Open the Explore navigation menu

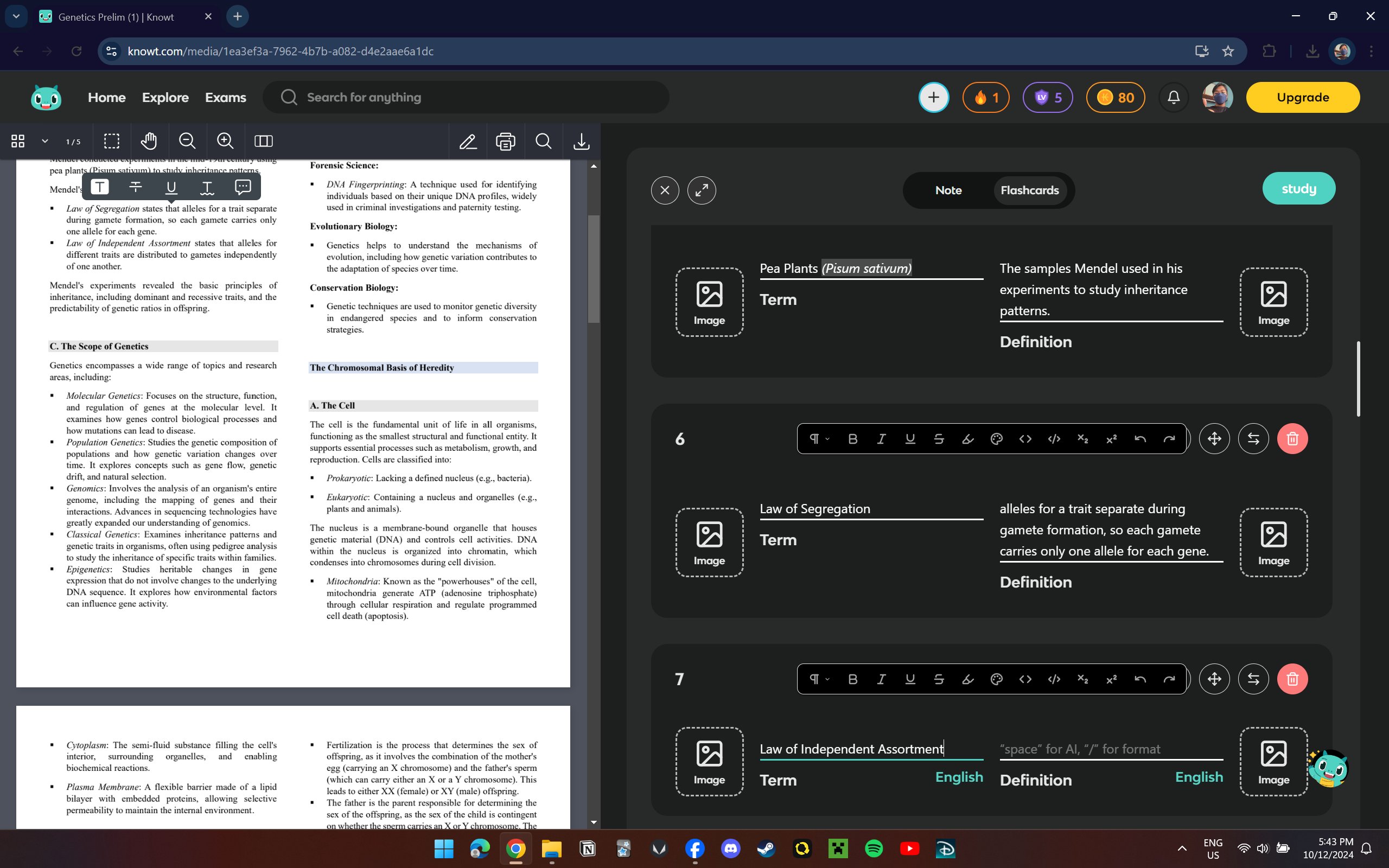(x=166, y=97)
